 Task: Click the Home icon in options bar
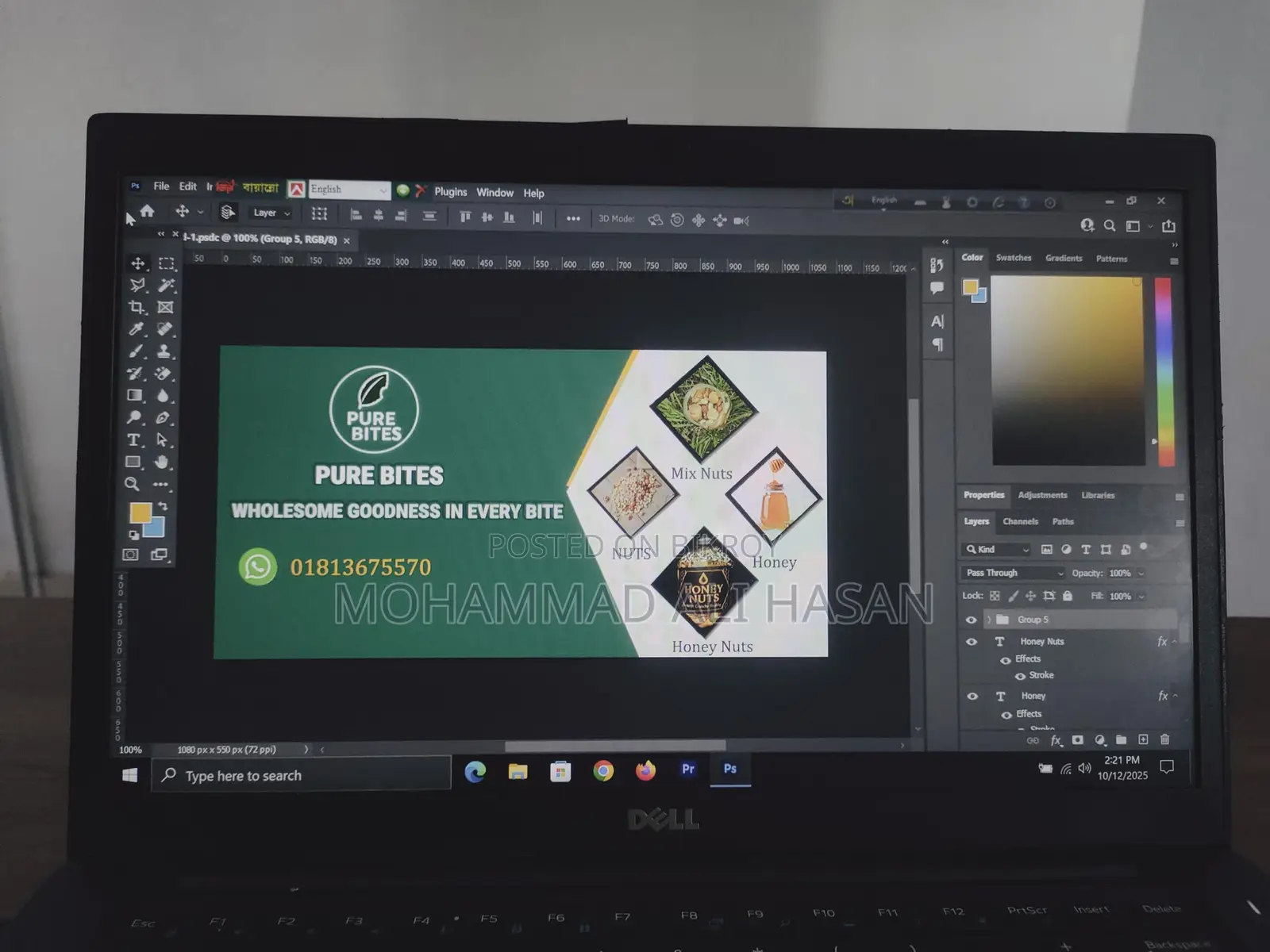click(x=148, y=212)
